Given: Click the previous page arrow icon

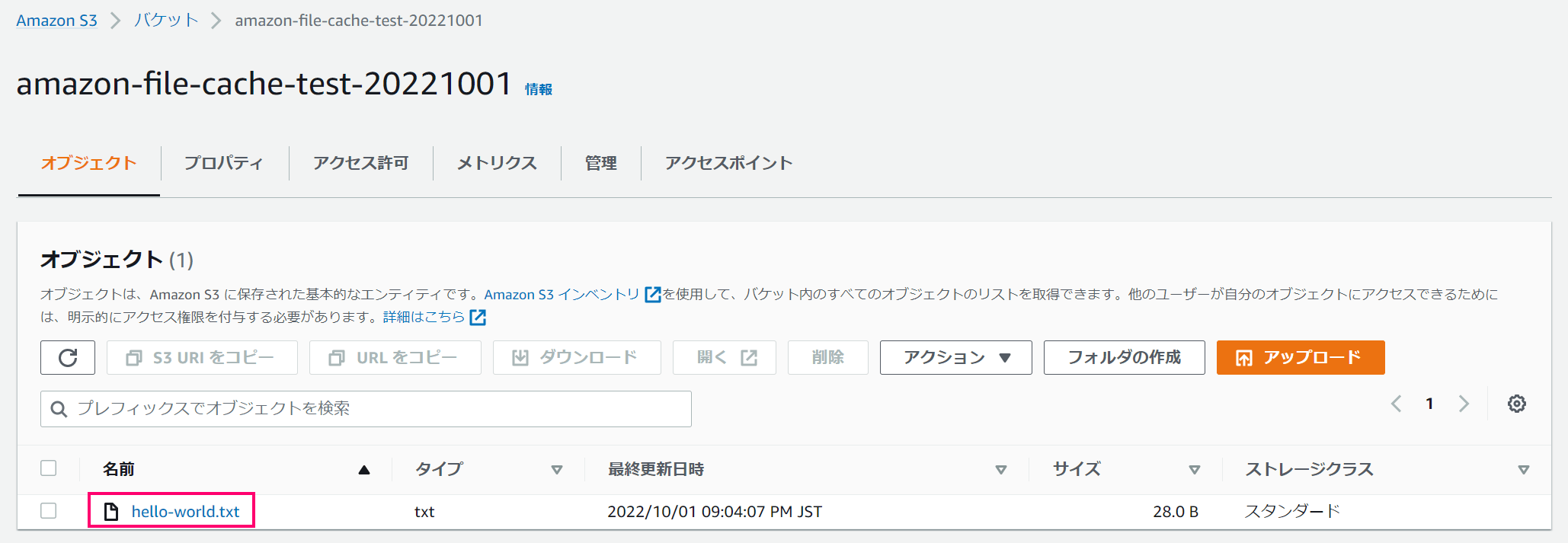Looking at the screenshot, I should tap(1397, 404).
